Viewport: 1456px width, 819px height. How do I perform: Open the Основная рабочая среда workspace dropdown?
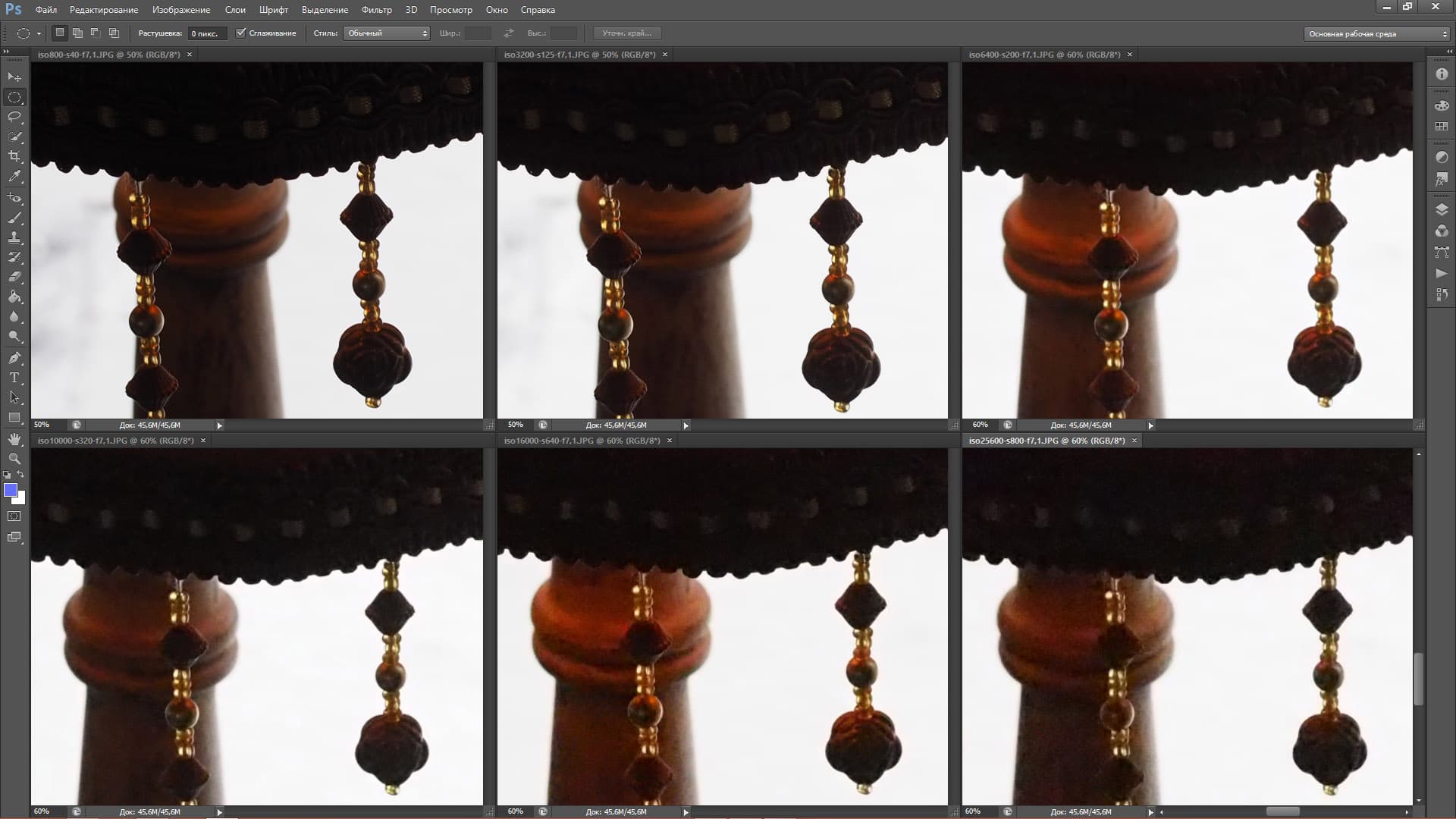(1377, 33)
